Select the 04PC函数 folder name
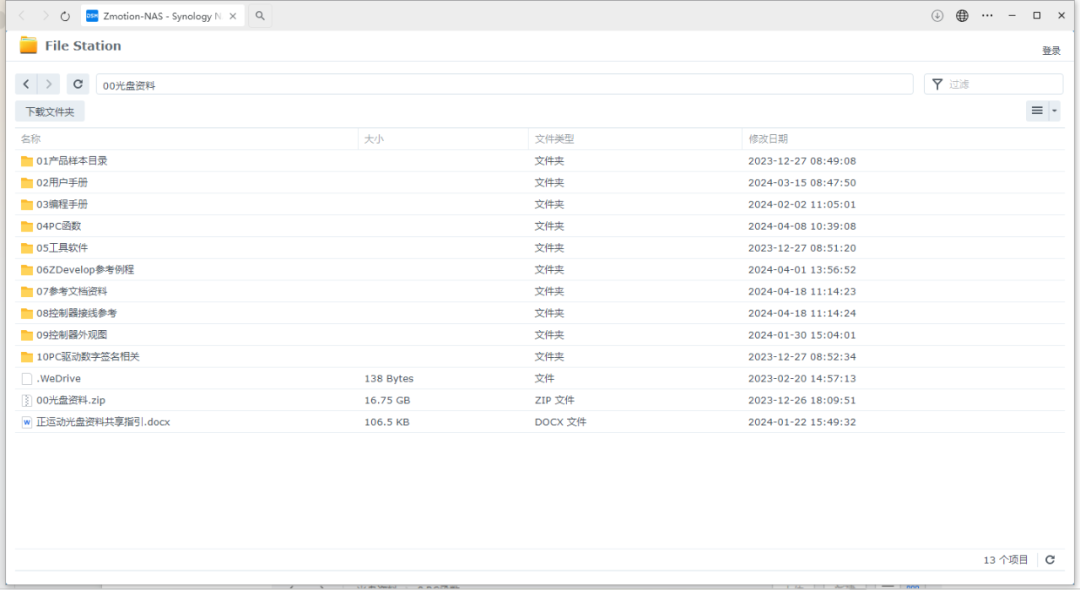The image size is (1080, 590). coord(59,226)
